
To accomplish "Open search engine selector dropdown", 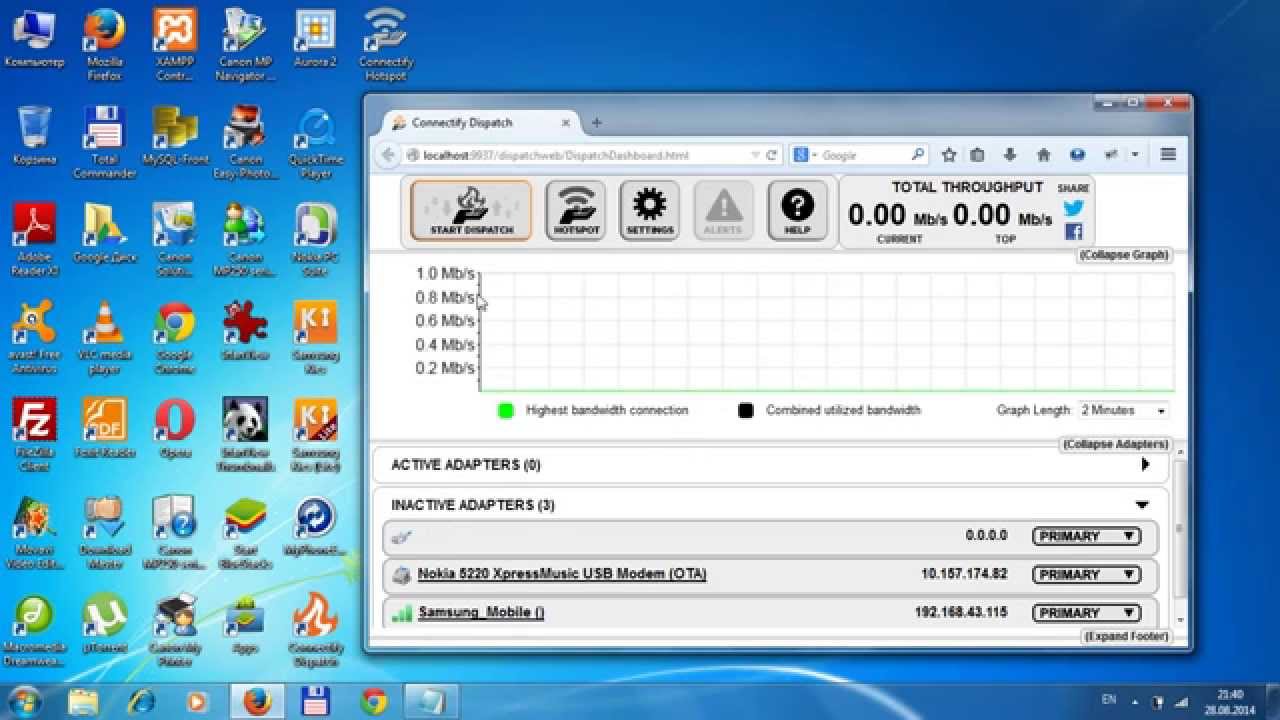I will [804, 155].
